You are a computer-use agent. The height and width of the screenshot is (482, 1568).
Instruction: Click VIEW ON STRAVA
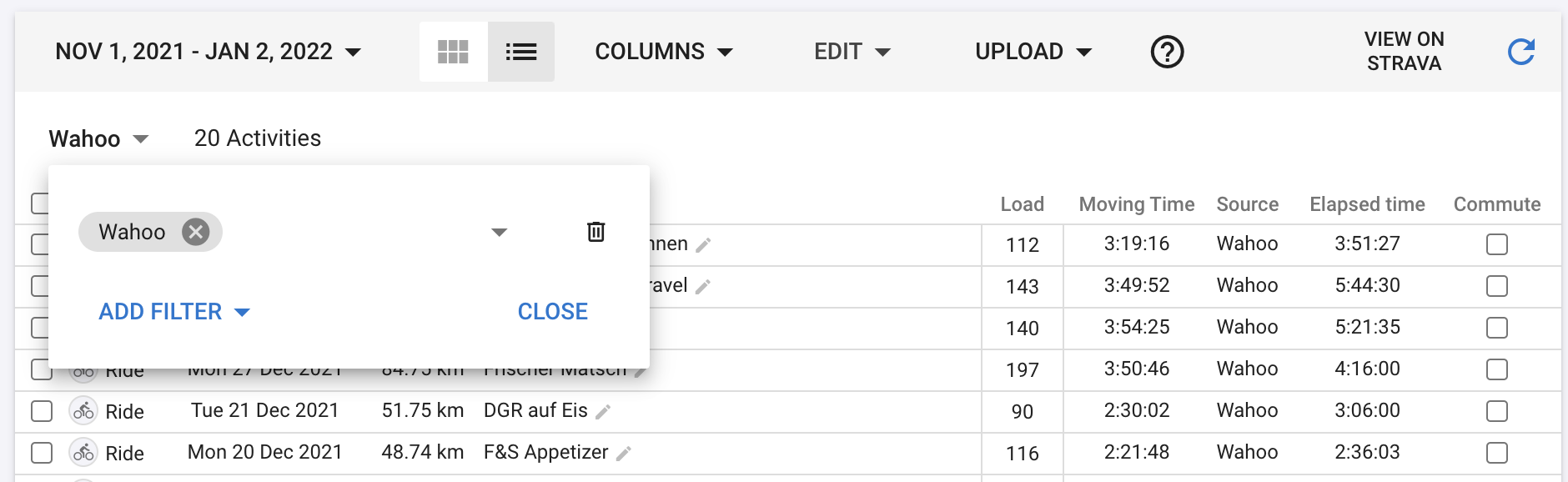pyautogui.click(x=1405, y=52)
